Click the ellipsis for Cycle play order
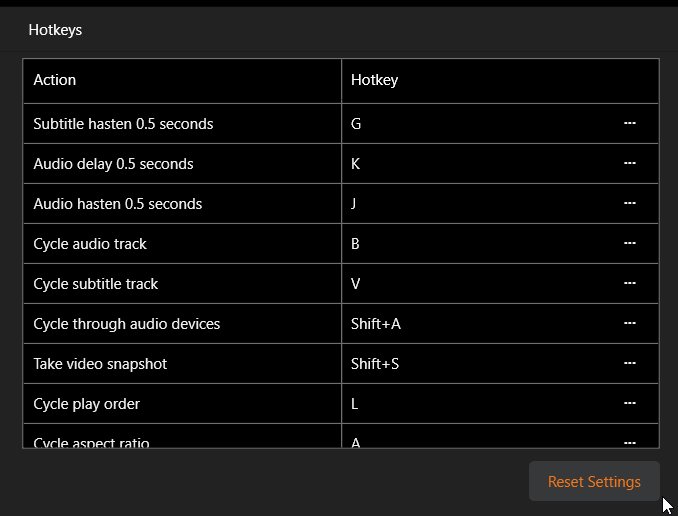This screenshot has width=678, height=516. pos(630,404)
